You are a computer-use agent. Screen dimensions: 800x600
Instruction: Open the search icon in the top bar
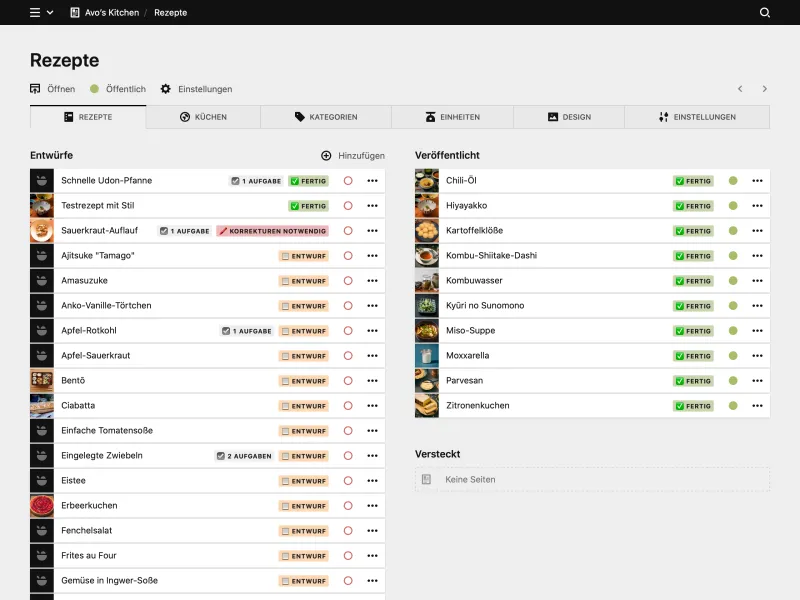click(x=766, y=12)
